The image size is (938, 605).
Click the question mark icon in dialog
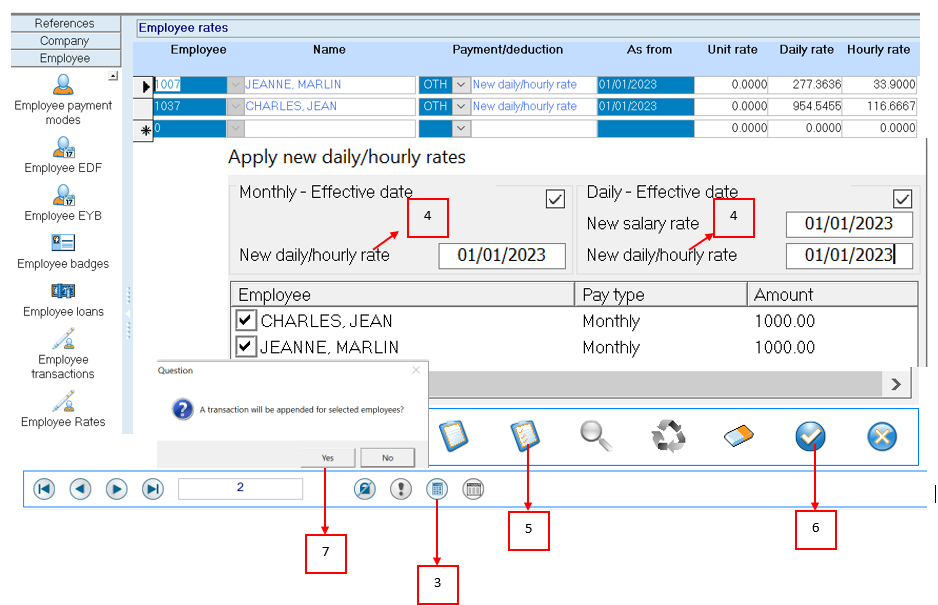coord(182,409)
